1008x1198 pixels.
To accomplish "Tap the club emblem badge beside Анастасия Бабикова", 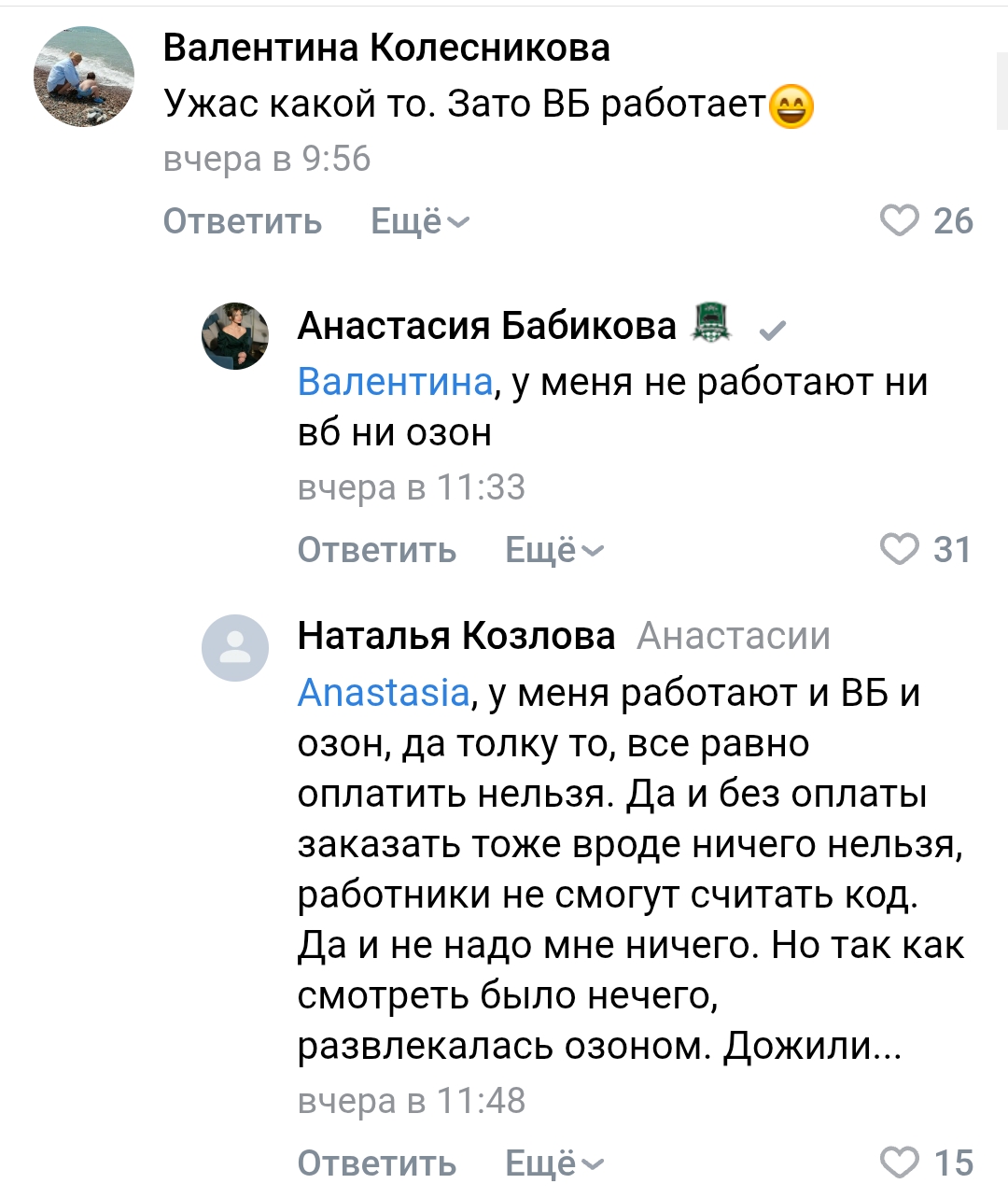I will coord(711,323).
